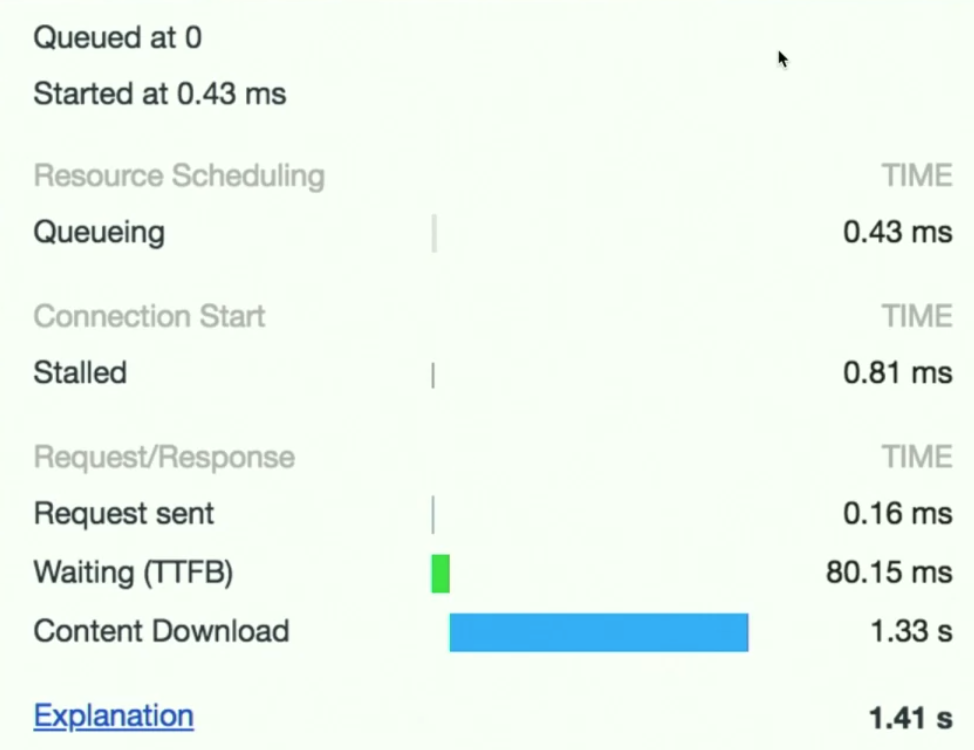Screen dimensions: 974x750
Task: Click the Request sent row label
Action: tap(124, 514)
